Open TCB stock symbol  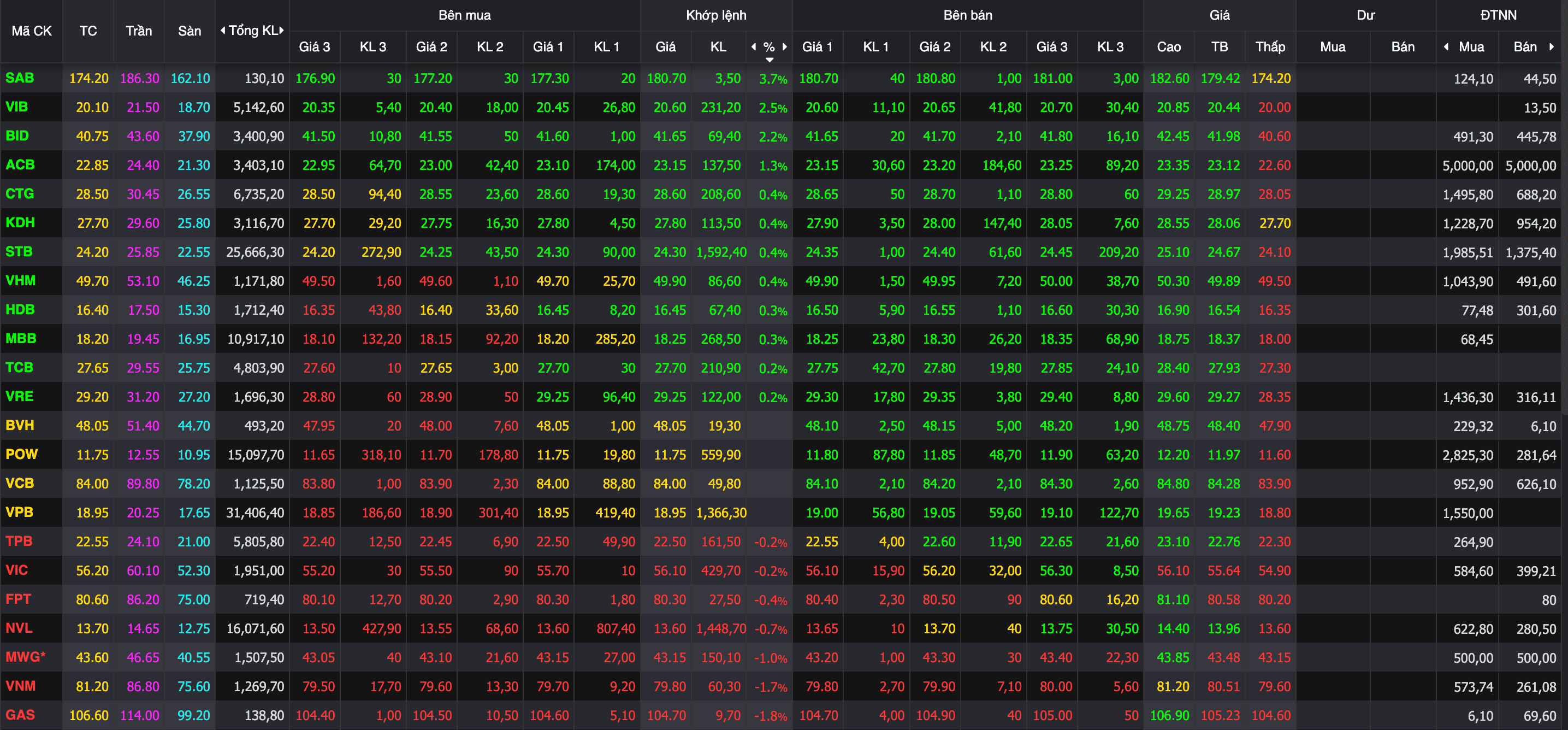[19, 367]
